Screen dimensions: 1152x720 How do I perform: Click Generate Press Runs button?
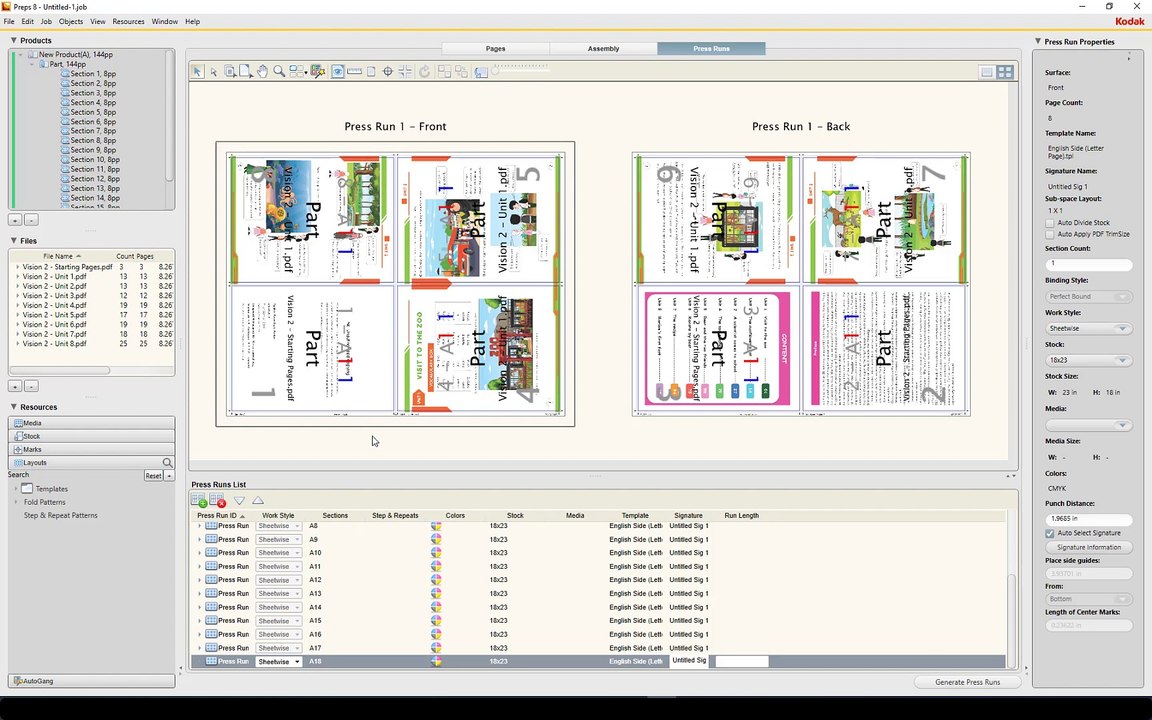coord(968,683)
